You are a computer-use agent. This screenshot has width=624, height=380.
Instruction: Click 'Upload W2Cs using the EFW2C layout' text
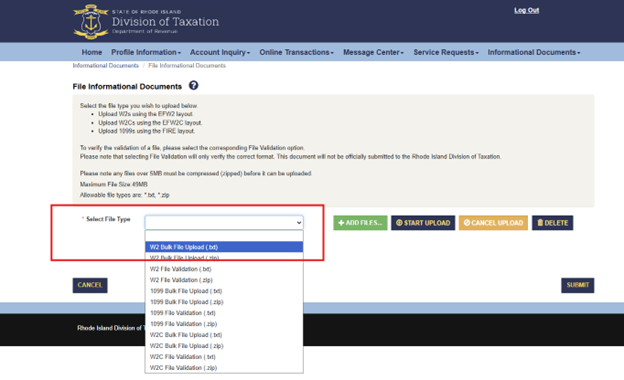pyautogui.click(x=150, y=123)
